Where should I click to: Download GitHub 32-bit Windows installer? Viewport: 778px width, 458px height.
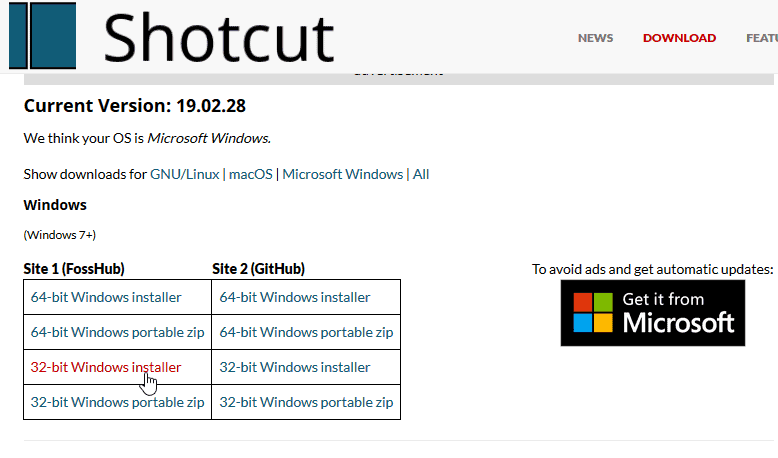(295, 367)
